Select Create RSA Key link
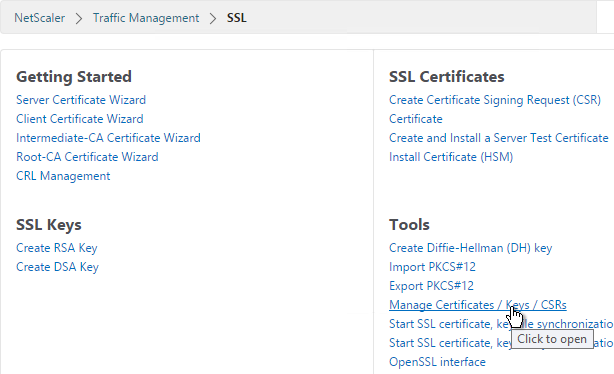Screen dimensions: 614x374 tap(56, 248)
